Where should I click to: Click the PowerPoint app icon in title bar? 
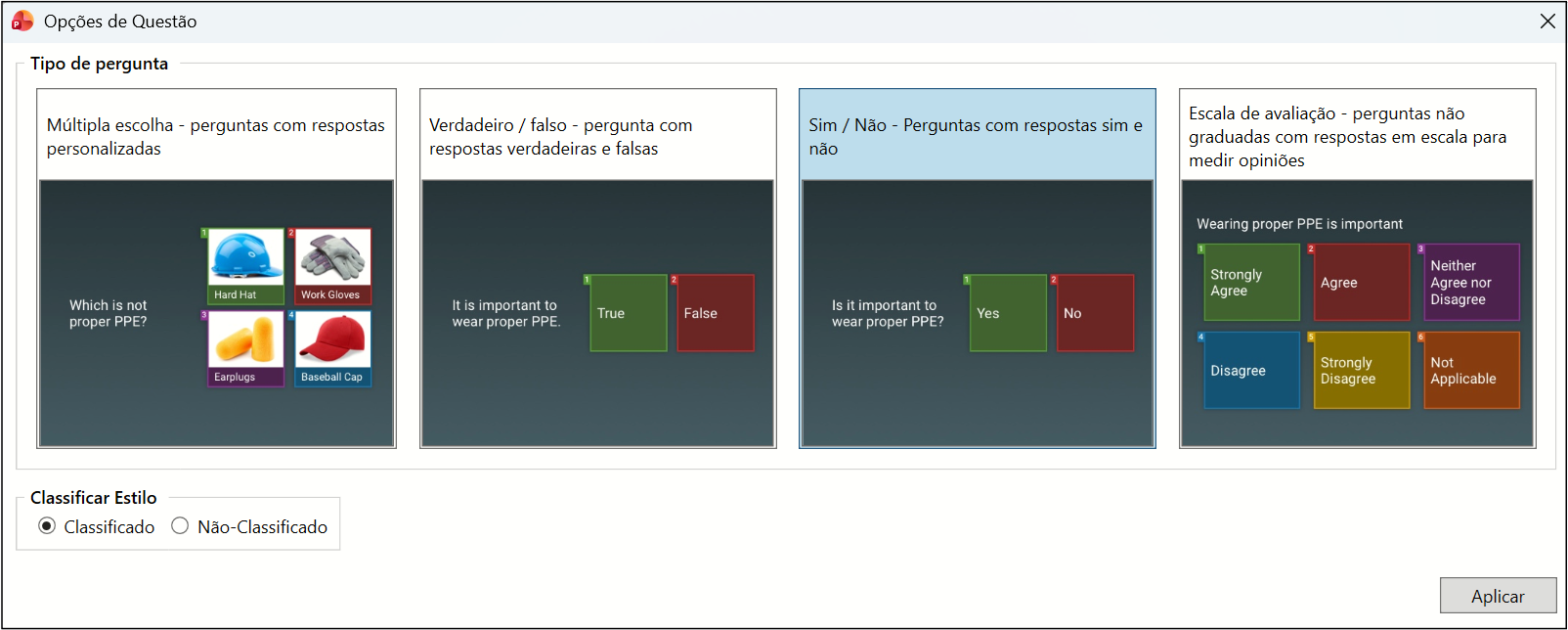[22, 22]
